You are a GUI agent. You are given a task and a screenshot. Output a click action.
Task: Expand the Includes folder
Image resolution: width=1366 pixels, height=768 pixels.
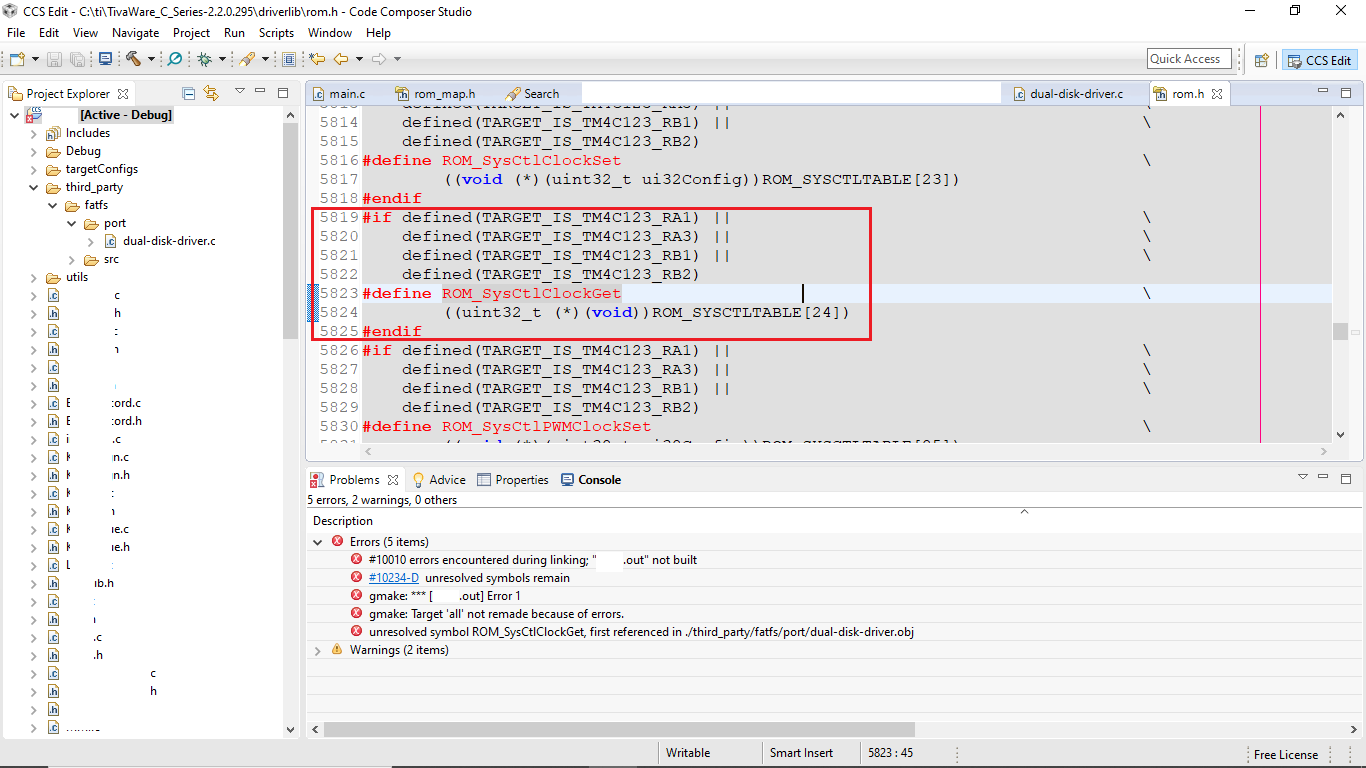point(33,133)
